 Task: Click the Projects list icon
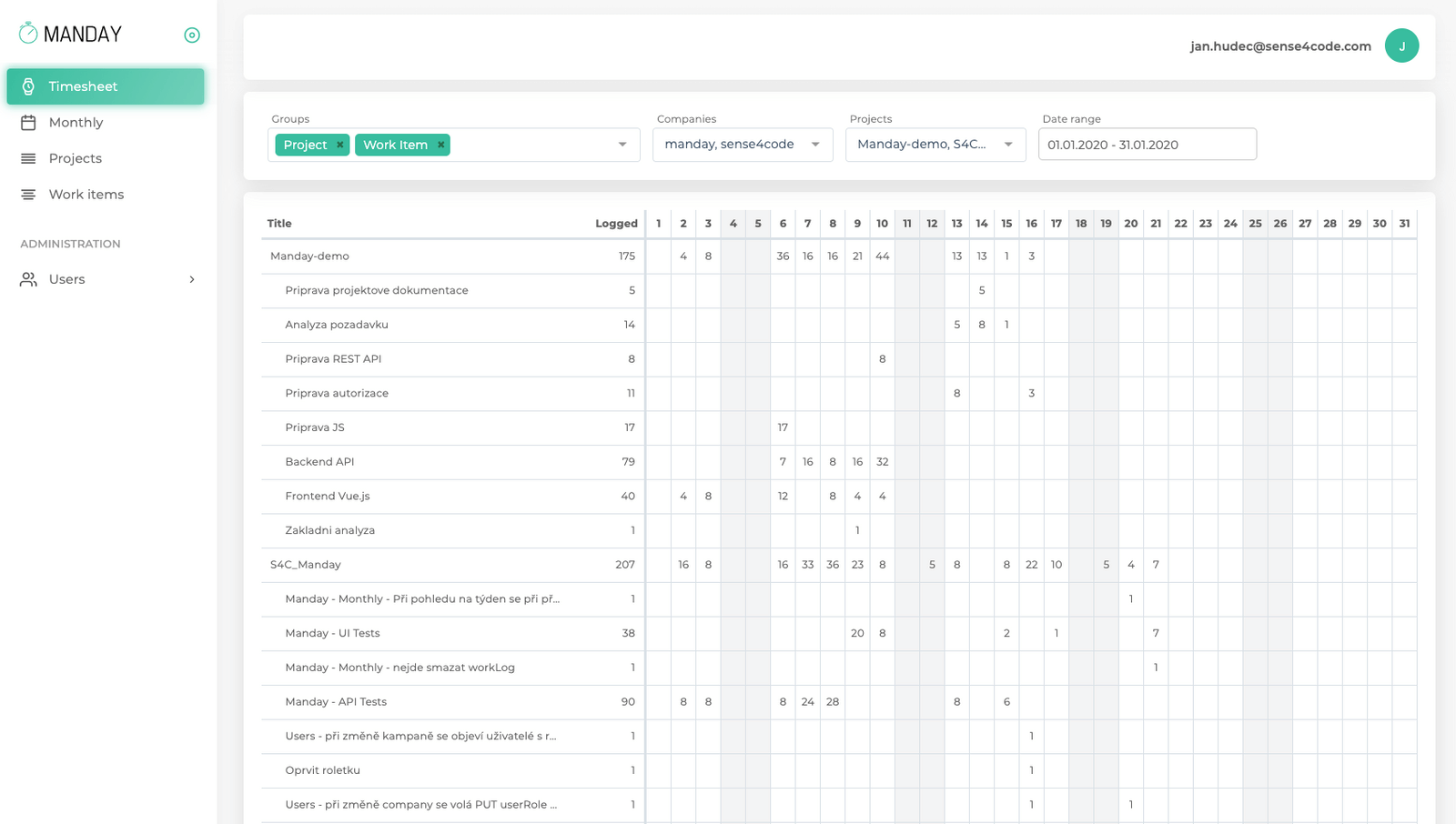pyautogui.click(x=28, y=158)
